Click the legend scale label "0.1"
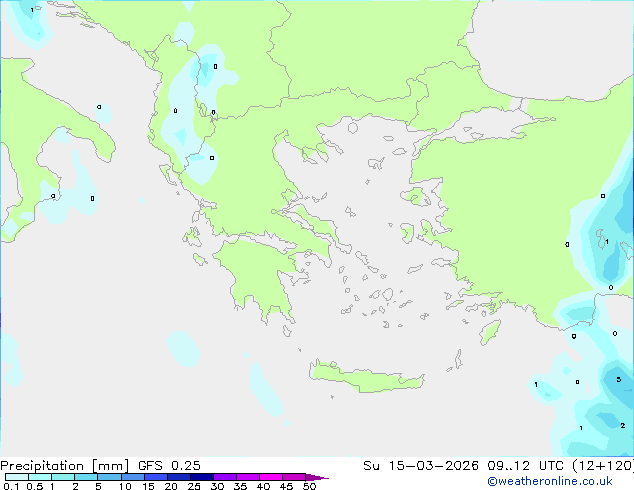The width and height of the screenshot is (634, 490). pyautogui.click(x=12, y=486)
